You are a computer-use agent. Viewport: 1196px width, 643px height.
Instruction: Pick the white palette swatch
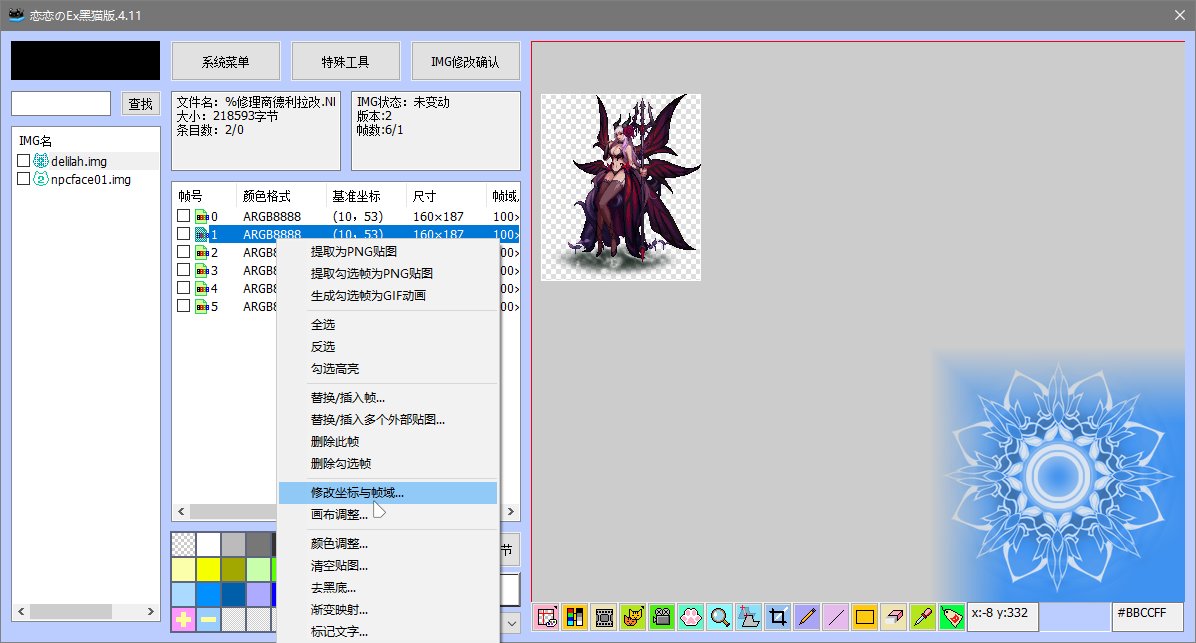pyautogui.click(x=208, y=544)
